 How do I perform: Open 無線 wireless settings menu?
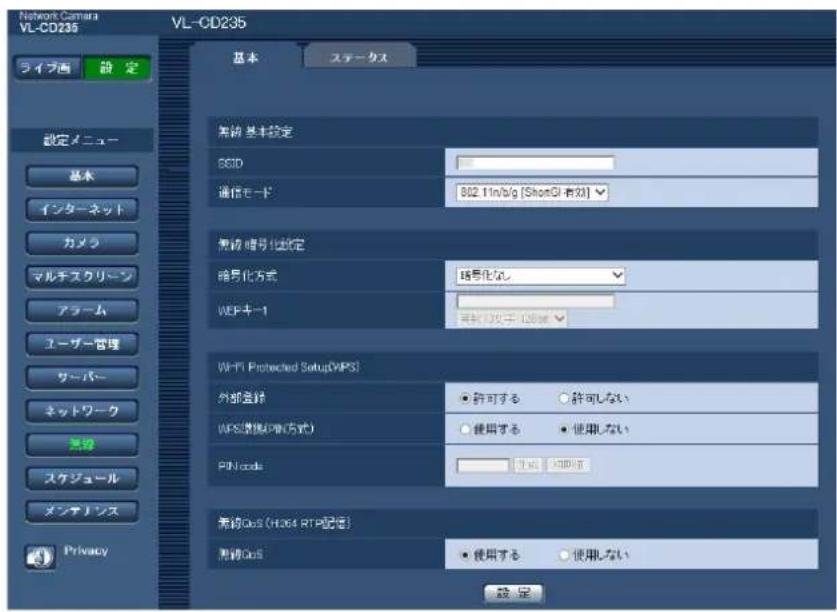click(x=82, y=444)
